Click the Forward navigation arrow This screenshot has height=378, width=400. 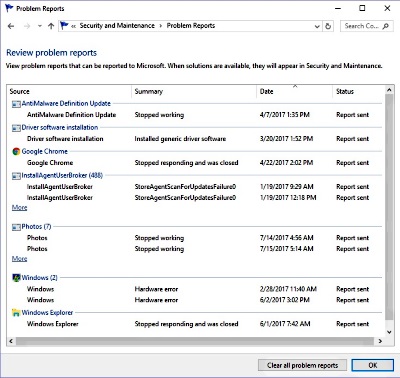pos(27,26)
